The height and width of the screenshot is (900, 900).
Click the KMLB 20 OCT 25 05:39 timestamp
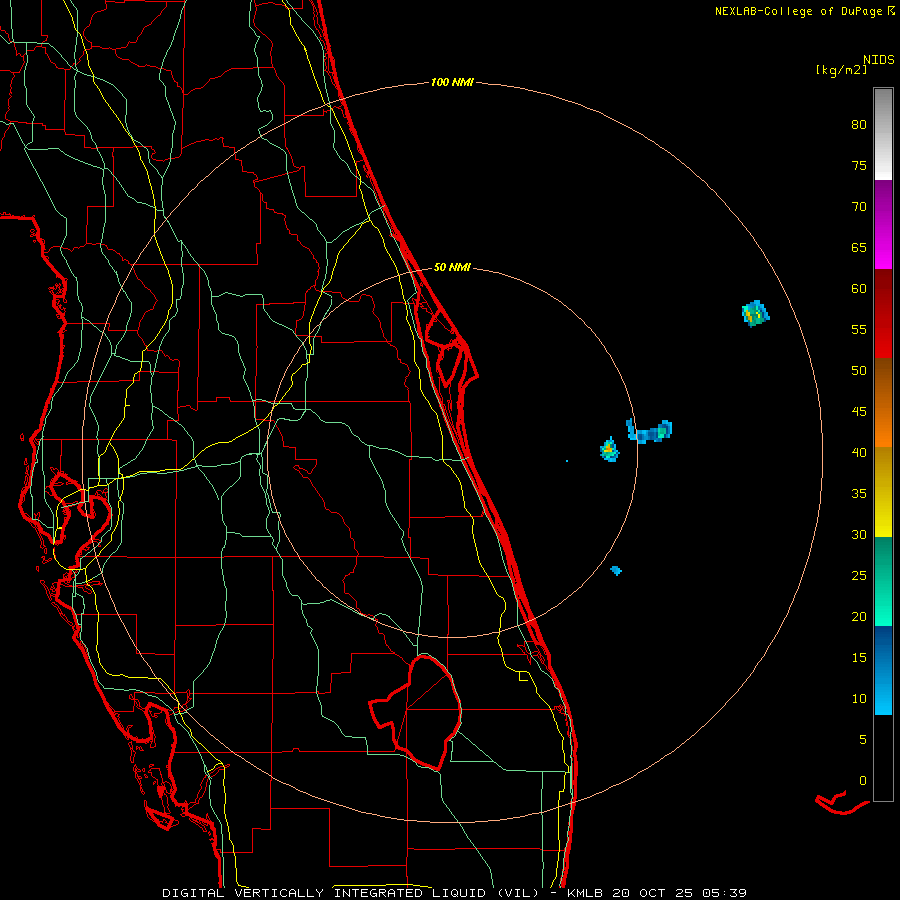point(657,893)
